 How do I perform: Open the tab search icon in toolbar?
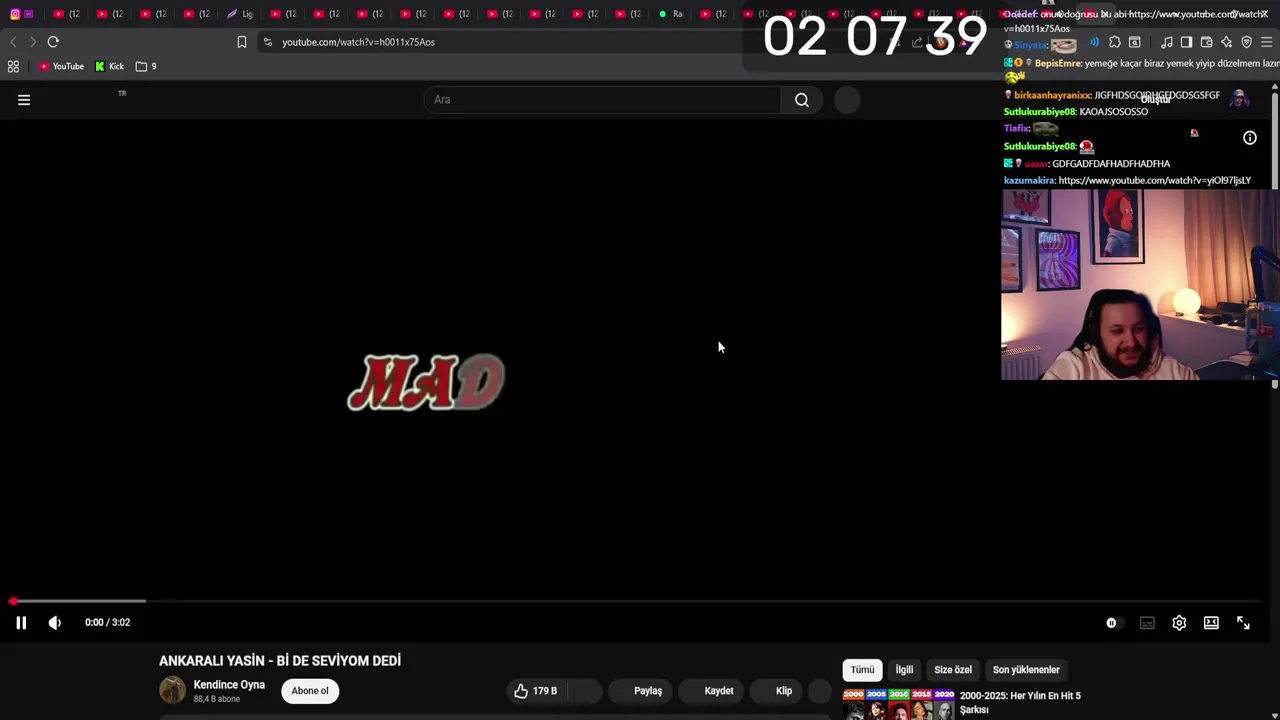coord(1135,42)
